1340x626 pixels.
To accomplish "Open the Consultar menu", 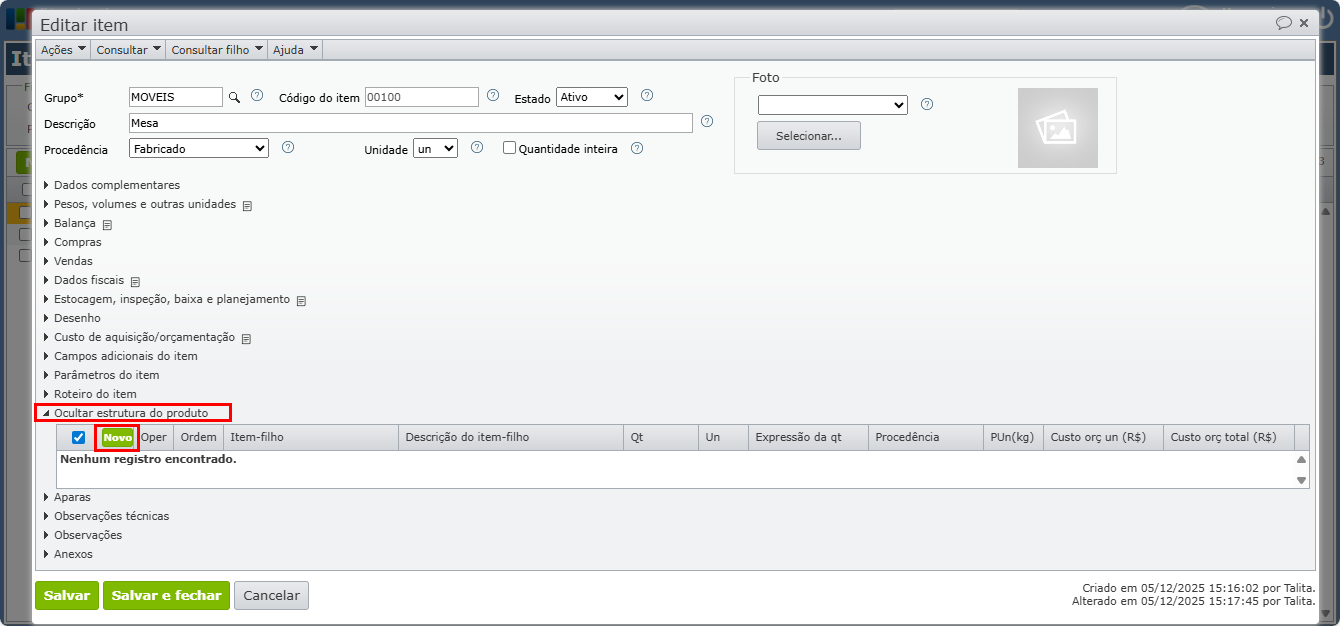I will 128,49.
